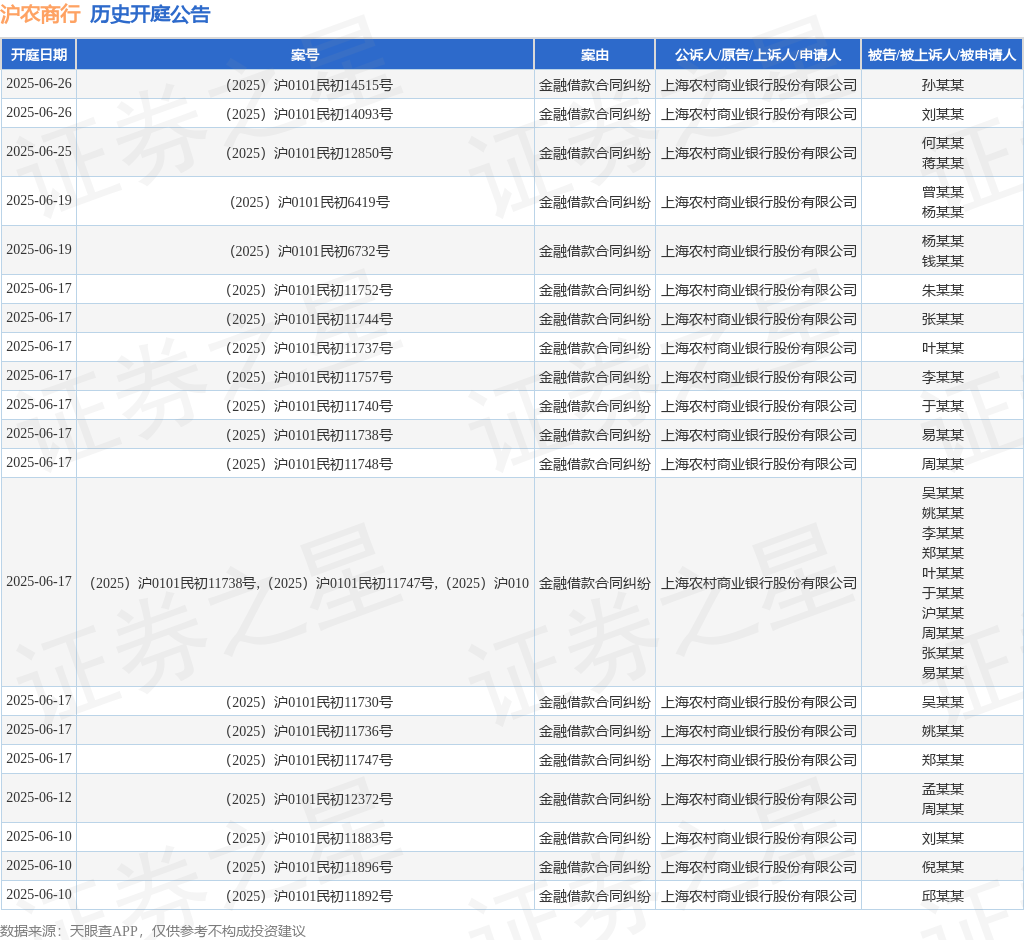Click 金融借款合同纠纷 in the 14515号 row

click(x=594, y=85)
